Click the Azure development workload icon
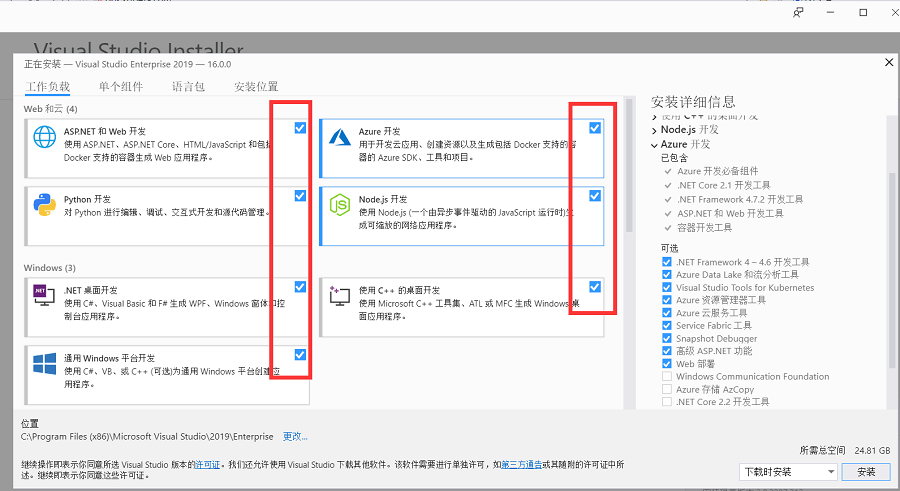The image size is (900, 491). pos(340,138)
